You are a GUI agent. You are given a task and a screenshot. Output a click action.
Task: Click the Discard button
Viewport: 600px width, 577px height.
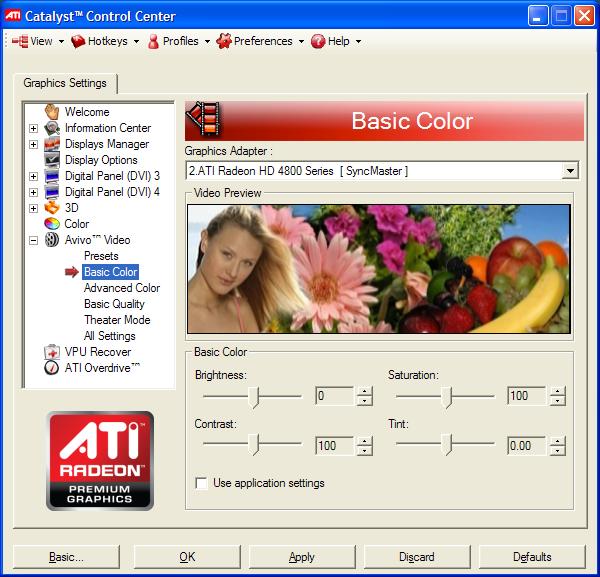pyautogui.click(x=417, y=557)
